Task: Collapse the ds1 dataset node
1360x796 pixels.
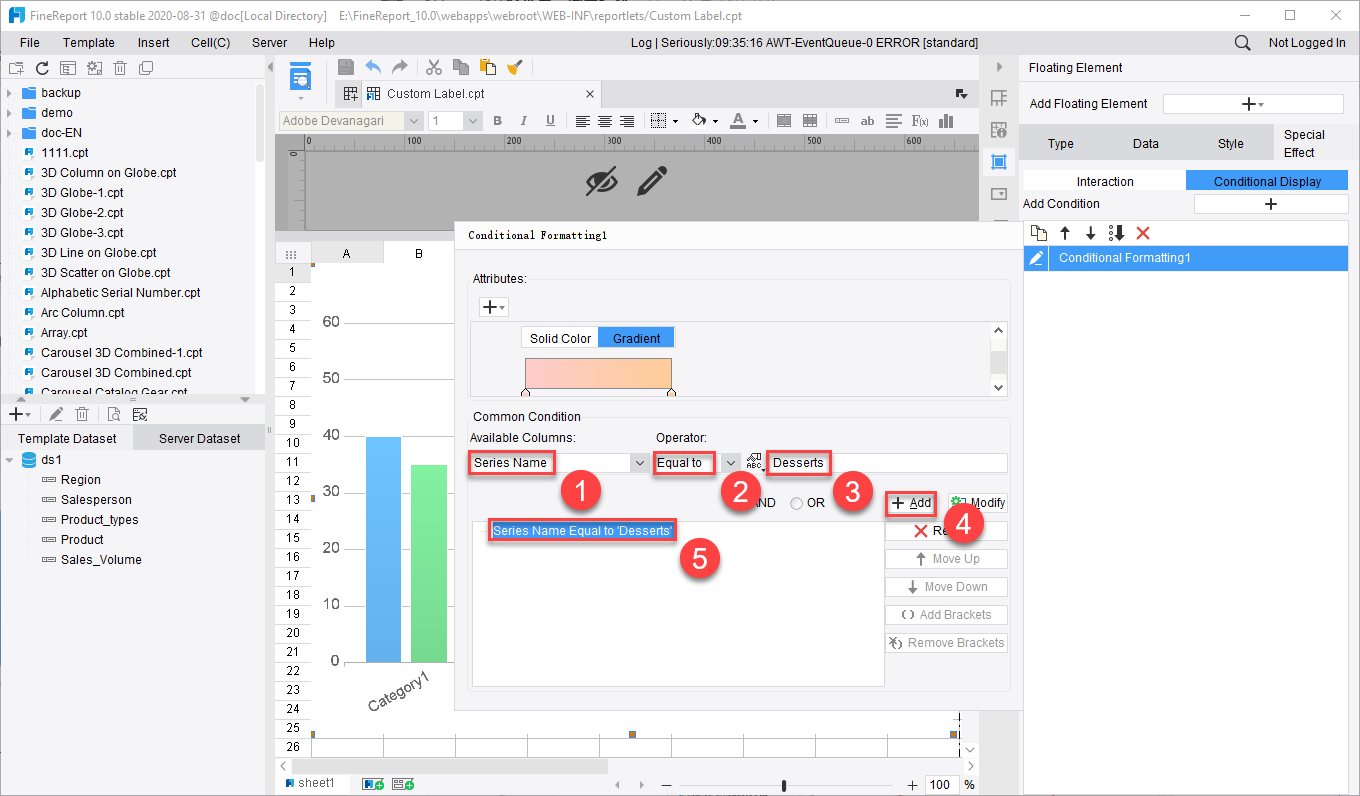Action: [x=9, y=460]
